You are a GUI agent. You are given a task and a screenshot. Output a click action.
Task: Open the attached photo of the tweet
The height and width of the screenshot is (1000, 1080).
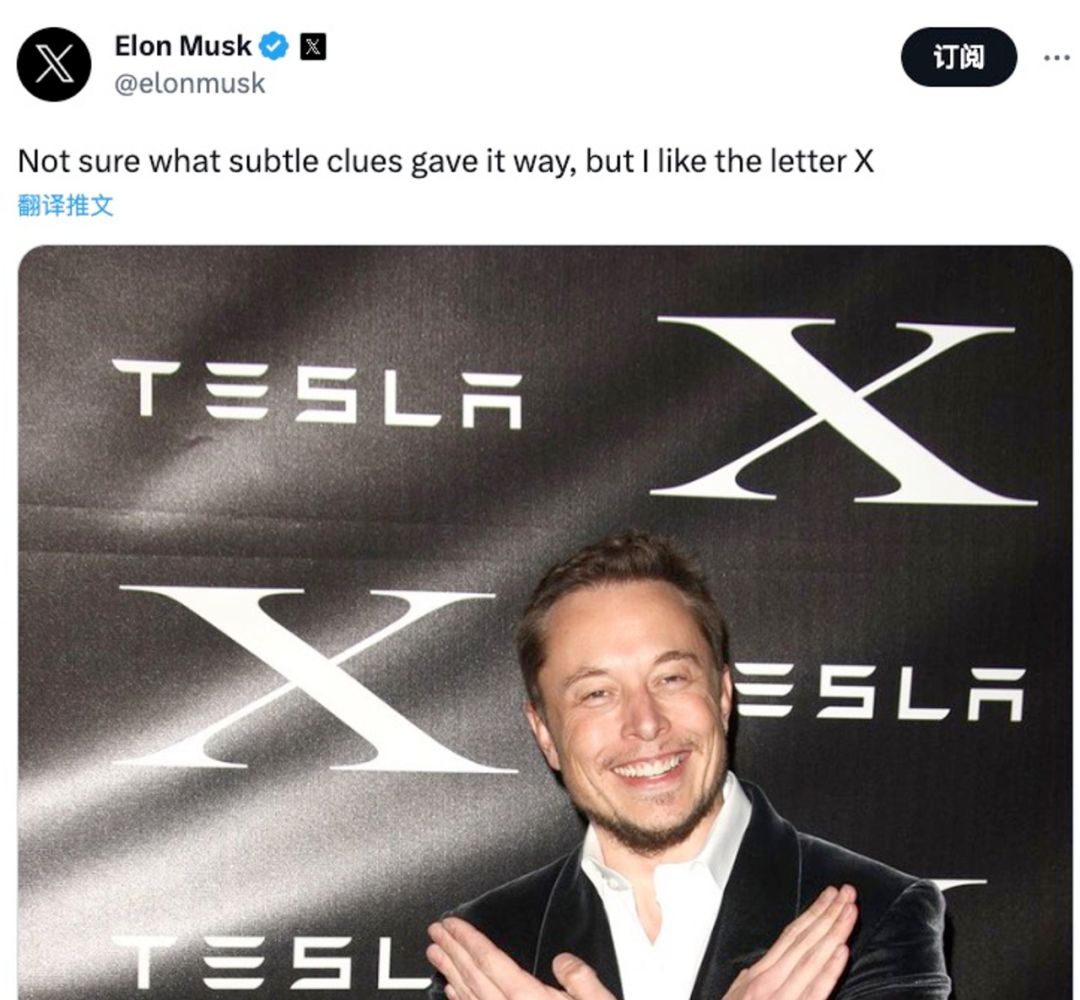pos(545,623)
